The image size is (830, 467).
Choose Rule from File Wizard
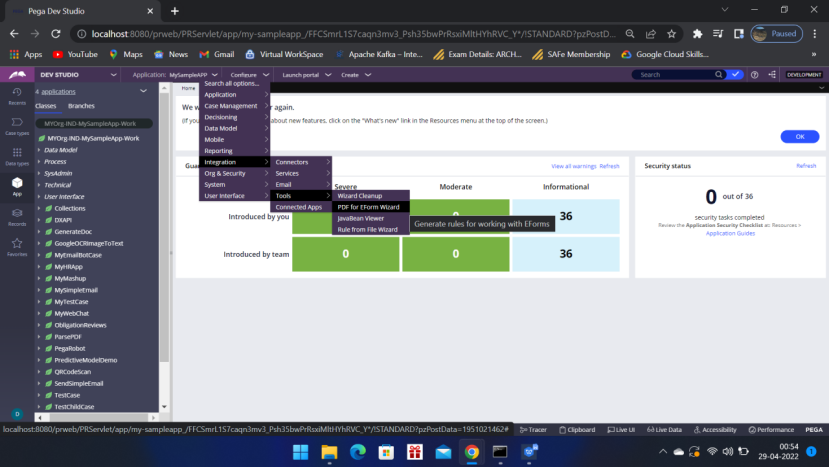pyautogui.click(x=371, y=229)
